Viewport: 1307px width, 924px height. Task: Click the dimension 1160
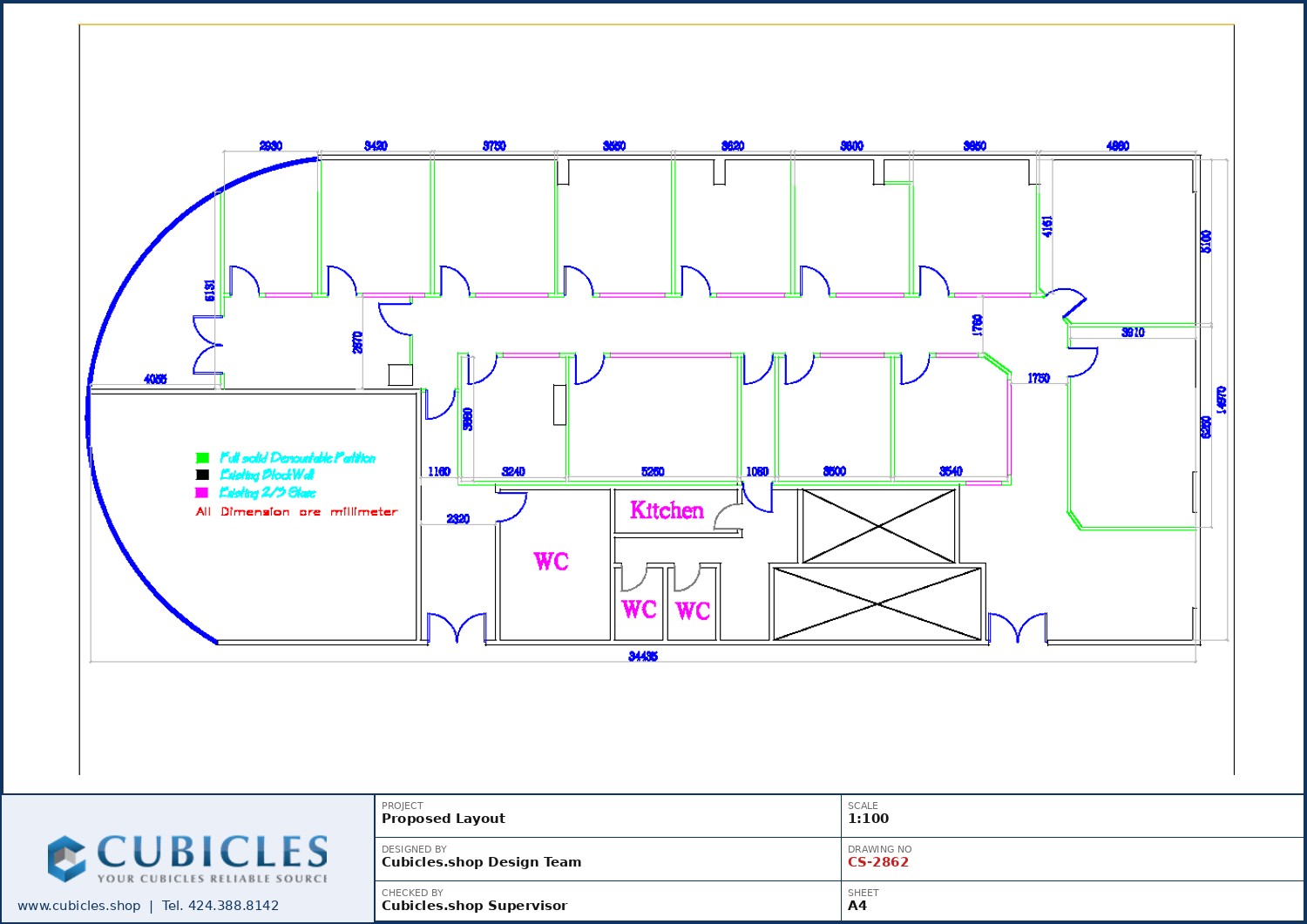[x=439, y=471]
